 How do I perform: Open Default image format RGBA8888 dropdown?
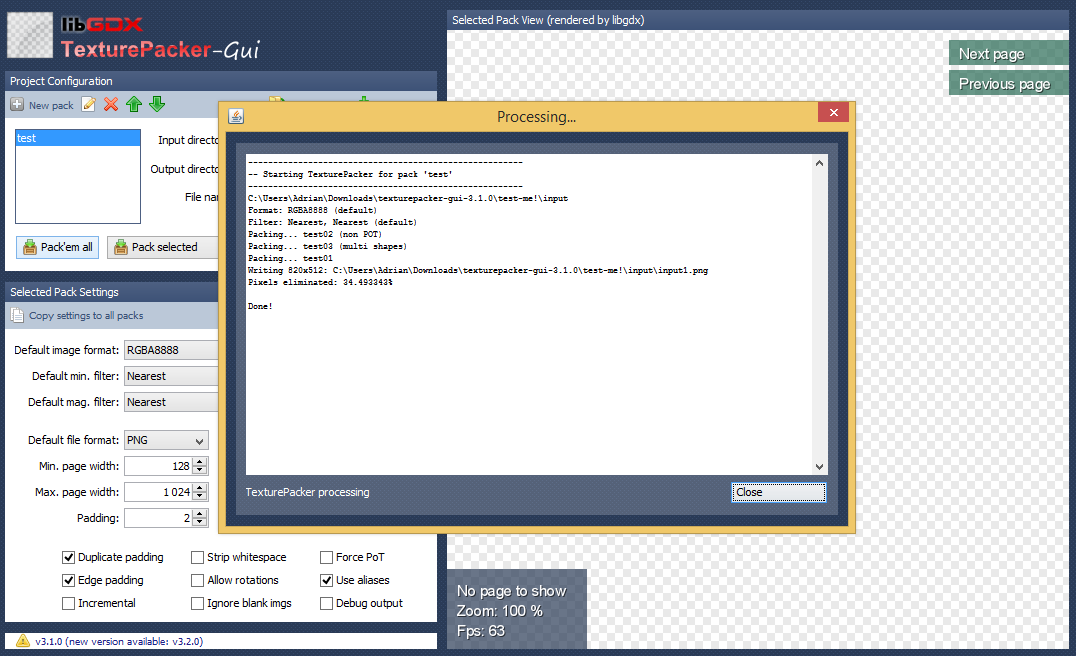pyautogui.click(x=171, y=350)
